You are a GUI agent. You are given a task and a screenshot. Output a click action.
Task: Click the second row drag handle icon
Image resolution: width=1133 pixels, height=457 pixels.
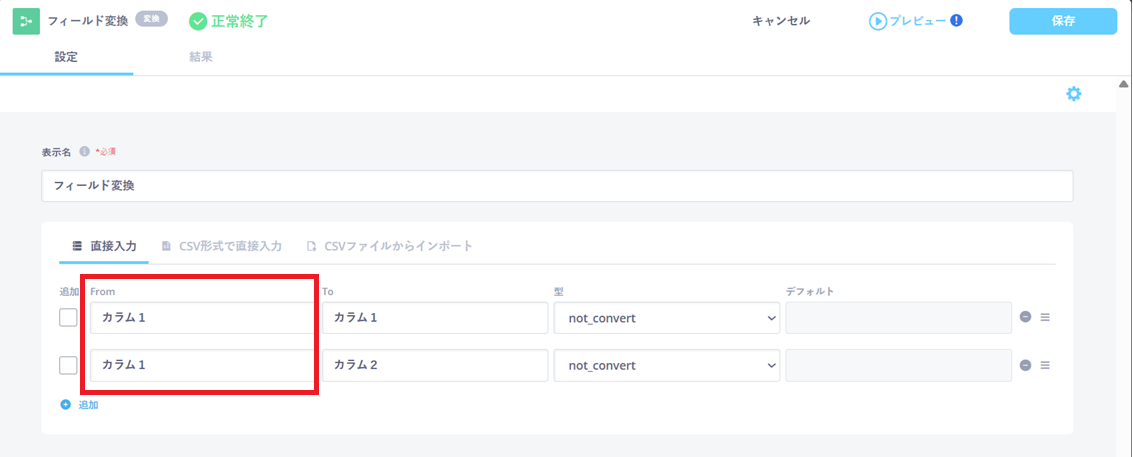pyautogui.click(x=1045, y=365)
